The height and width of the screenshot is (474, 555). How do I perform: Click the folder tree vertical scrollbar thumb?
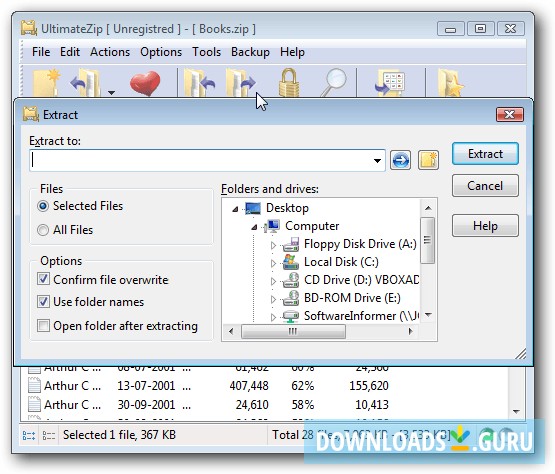tap(428, 240)
